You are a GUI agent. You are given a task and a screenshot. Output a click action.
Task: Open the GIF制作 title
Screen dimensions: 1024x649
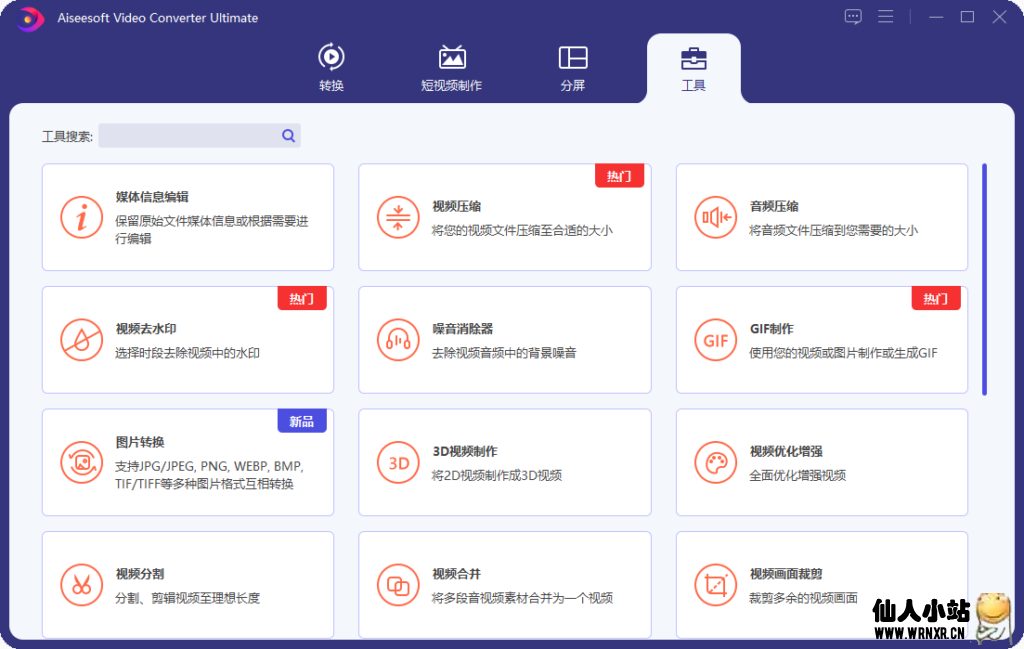771,328
